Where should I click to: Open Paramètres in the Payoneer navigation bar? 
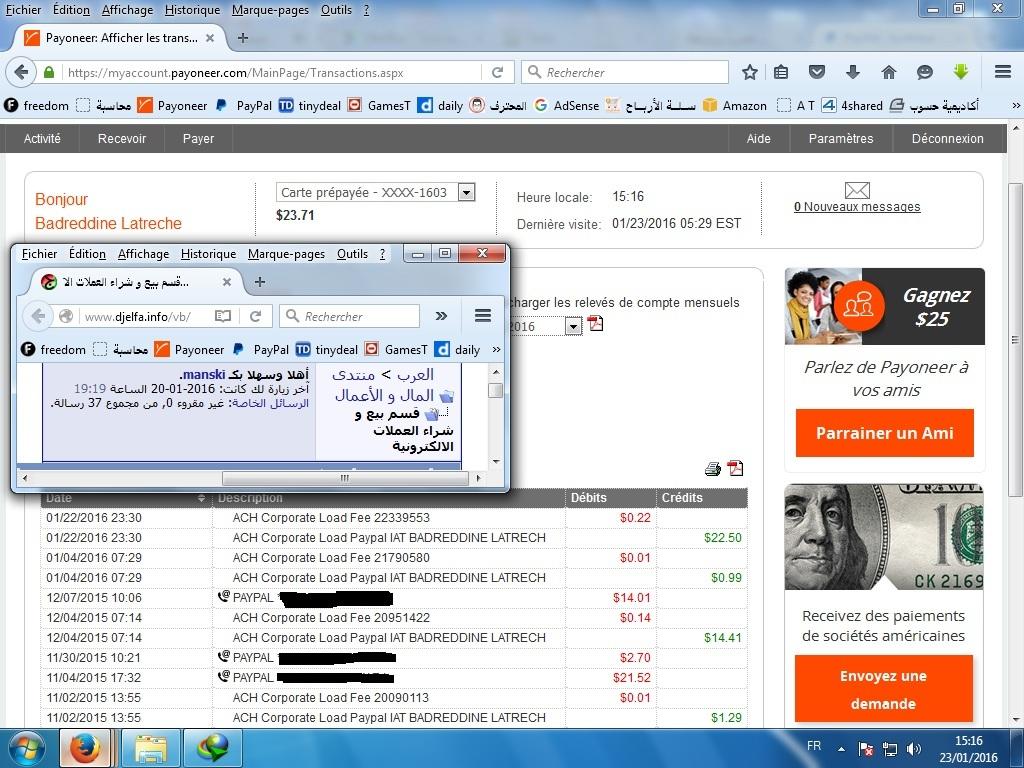coord(840,138)
